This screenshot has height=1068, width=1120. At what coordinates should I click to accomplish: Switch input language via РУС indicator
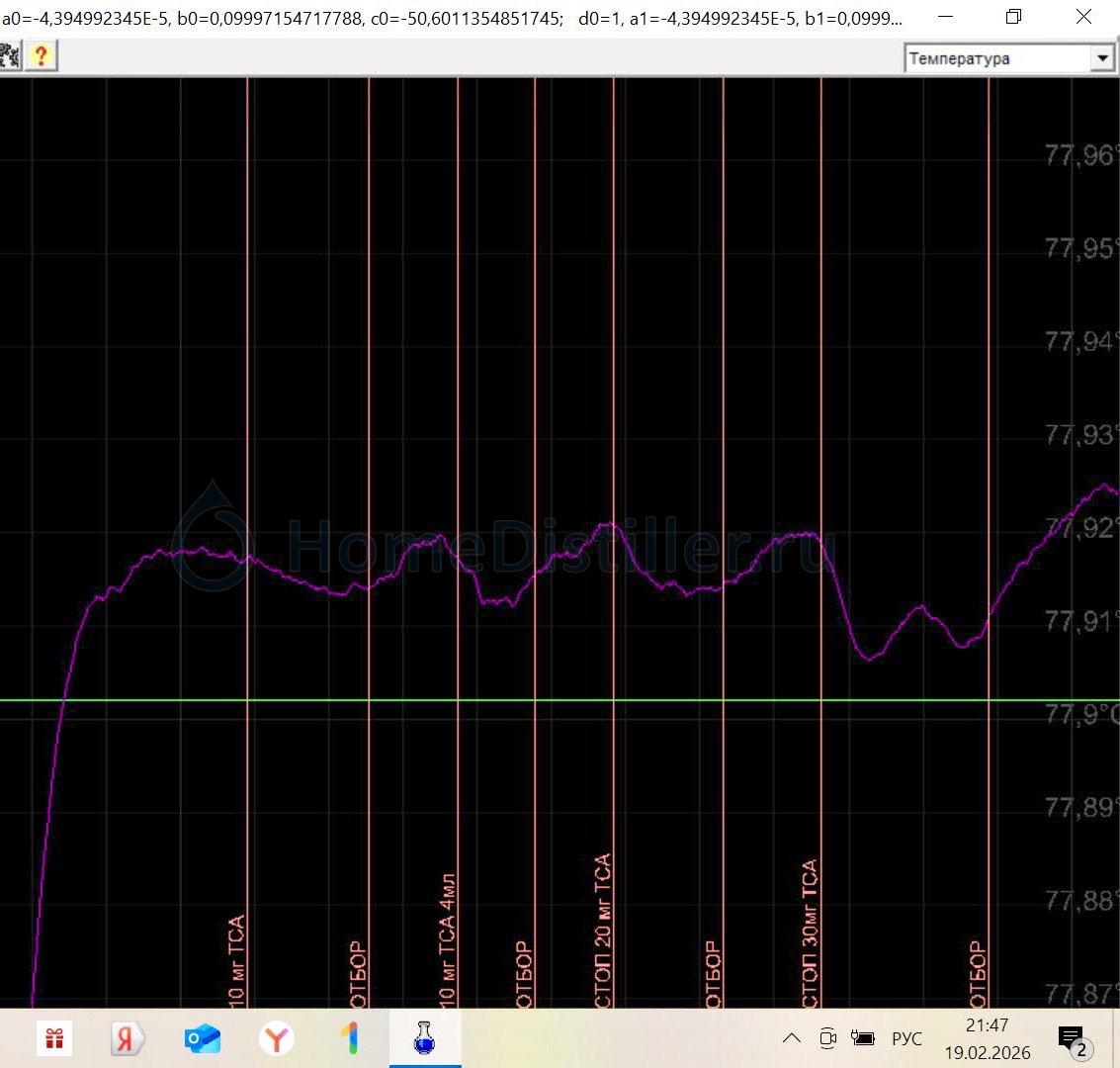[x=906, y=1038]
